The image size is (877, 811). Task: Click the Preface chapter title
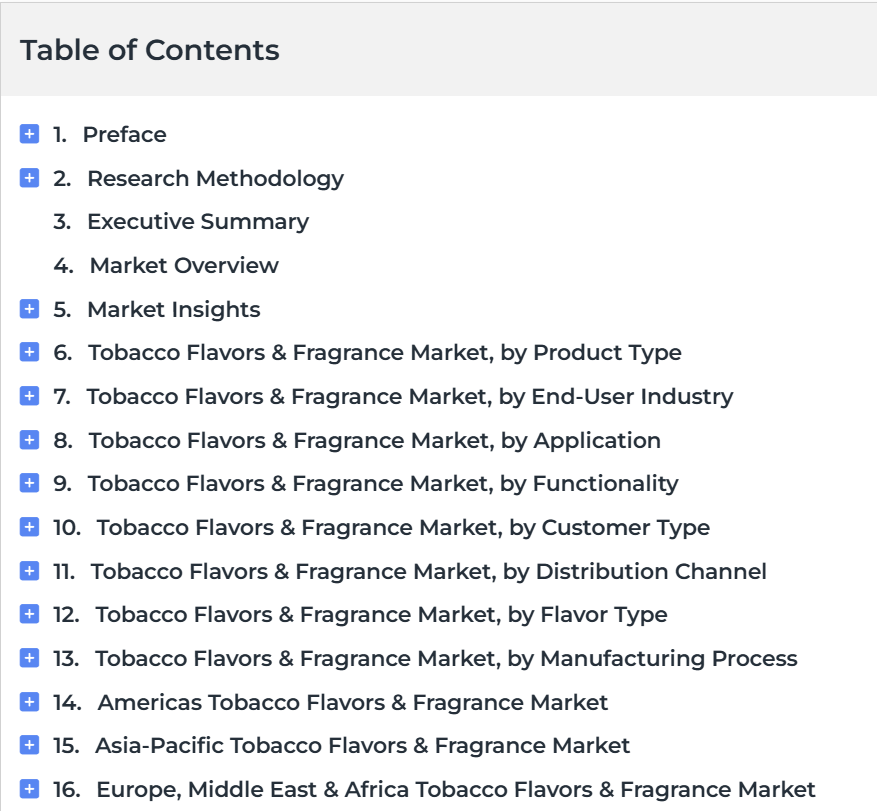124,134
